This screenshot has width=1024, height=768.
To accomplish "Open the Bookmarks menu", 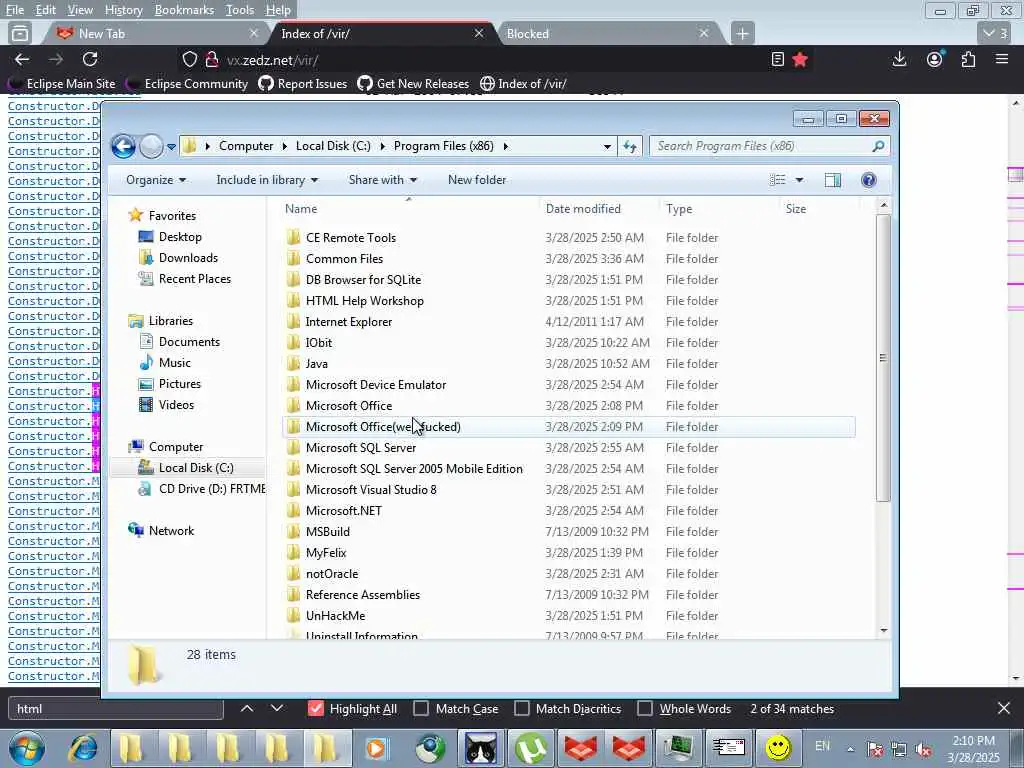I will 184,10.
